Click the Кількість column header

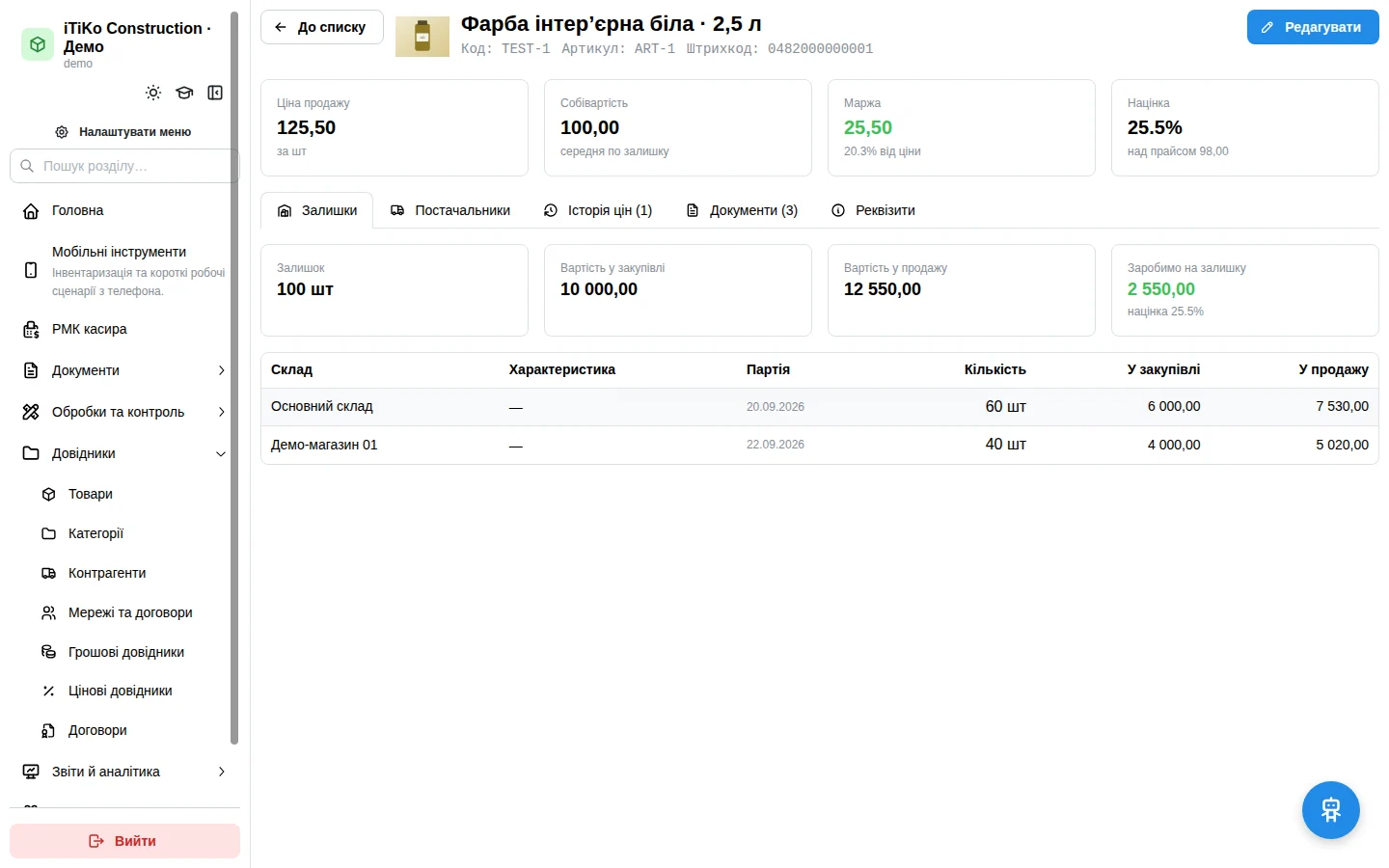coord(994,369)
